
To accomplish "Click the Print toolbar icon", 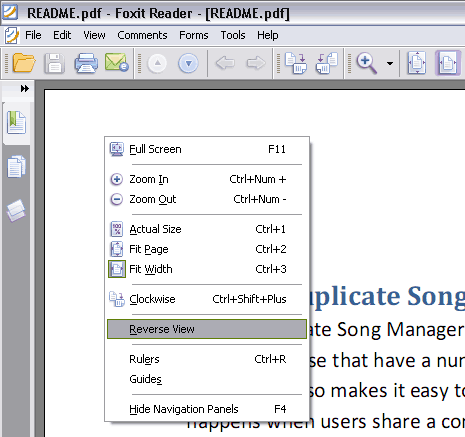I will click(x=86, y=63).
